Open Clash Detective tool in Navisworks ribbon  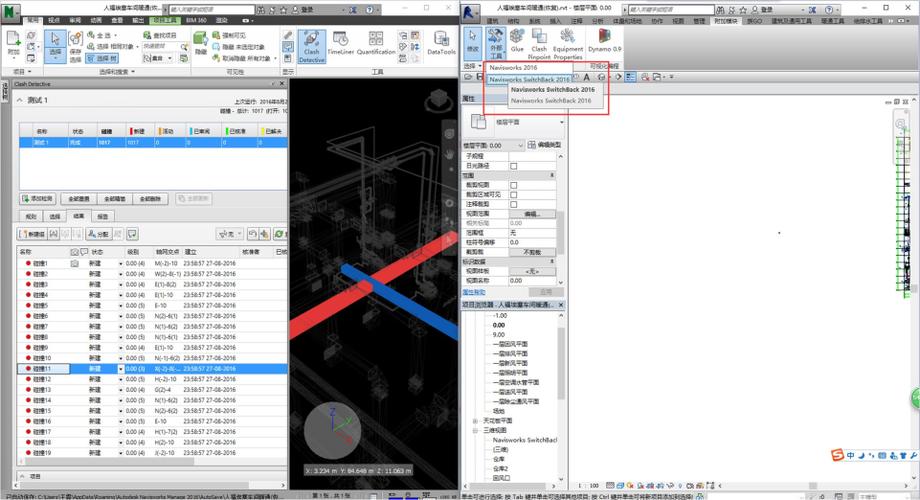312,46
